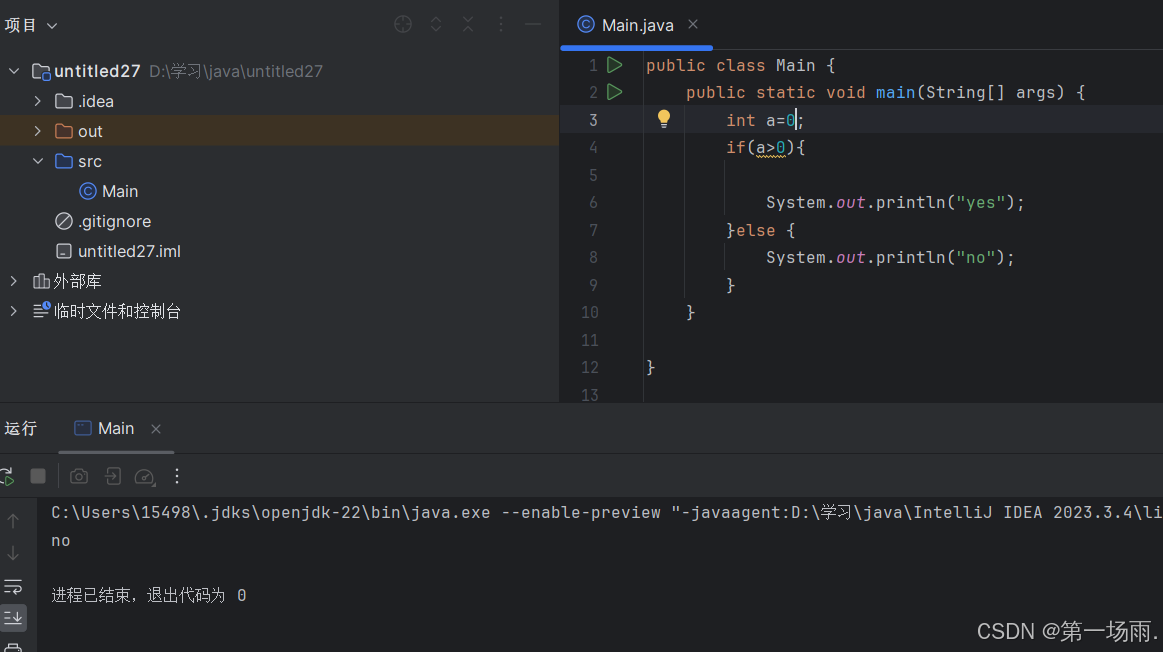
Task: Expand the .idea folder
Action: pyautogui.click(x=38, y=101)
